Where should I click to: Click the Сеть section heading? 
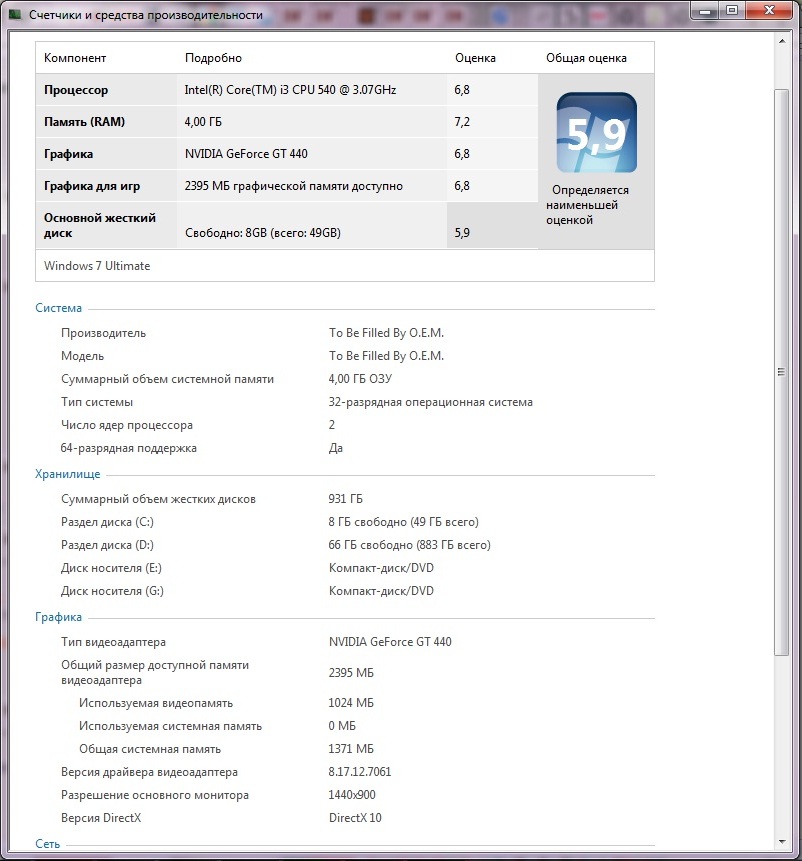47,844
